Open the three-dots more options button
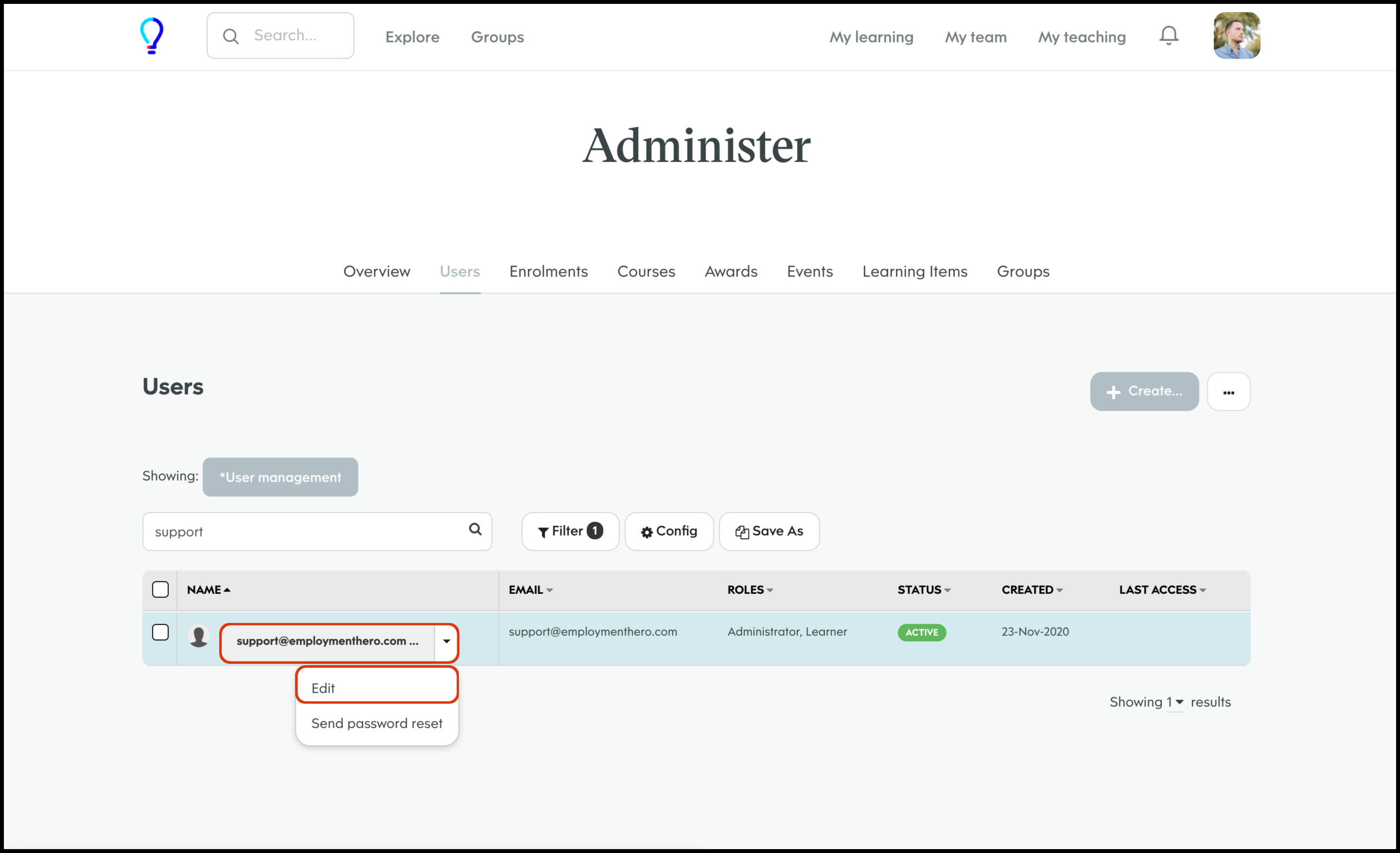Viewport: 1400px width, 853px height. (x=1228, y=392)
